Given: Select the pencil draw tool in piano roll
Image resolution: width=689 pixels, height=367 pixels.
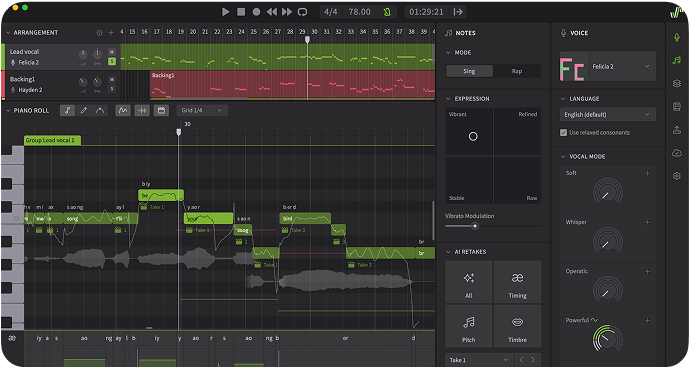Looking at the screenshot, I should pos(83,110).
